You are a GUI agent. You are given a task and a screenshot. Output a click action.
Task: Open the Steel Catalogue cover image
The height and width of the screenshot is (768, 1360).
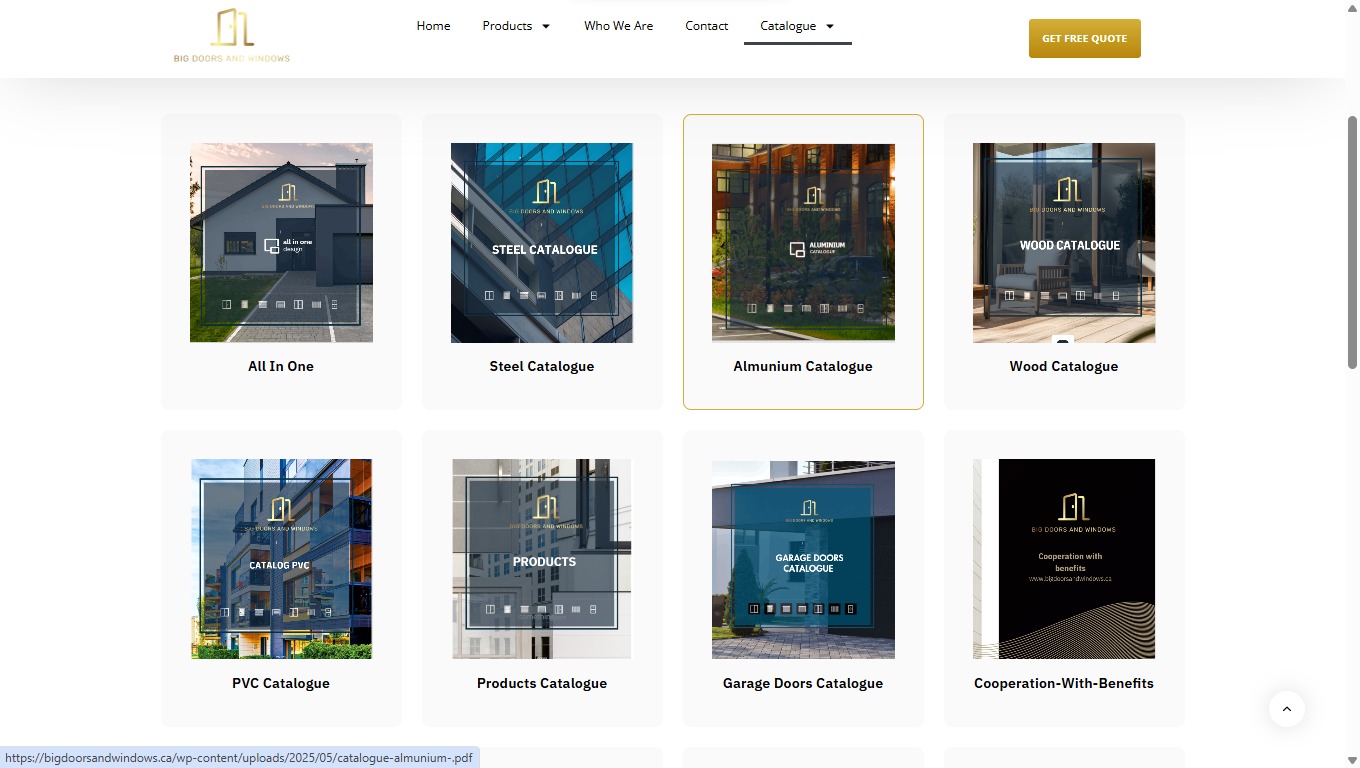(542, 243)
